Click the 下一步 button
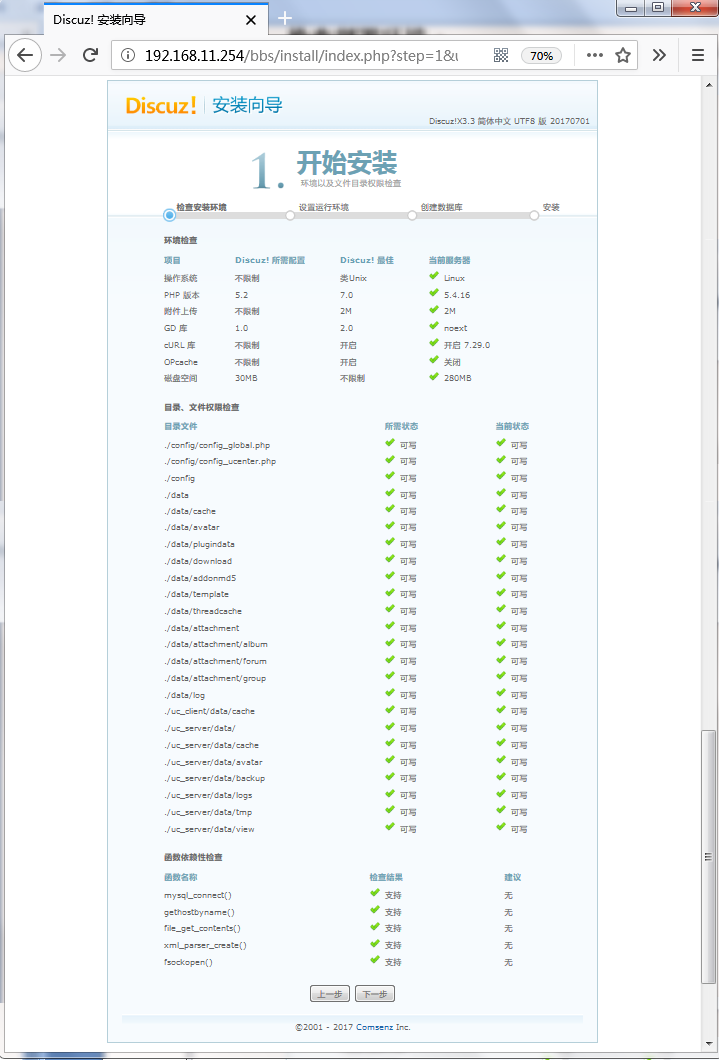The image size is (719, 1060). 374,994
